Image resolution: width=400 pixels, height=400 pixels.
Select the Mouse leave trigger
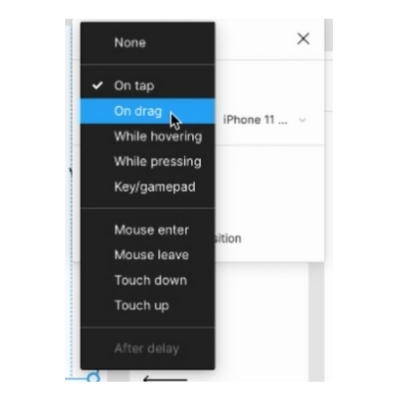148,255
